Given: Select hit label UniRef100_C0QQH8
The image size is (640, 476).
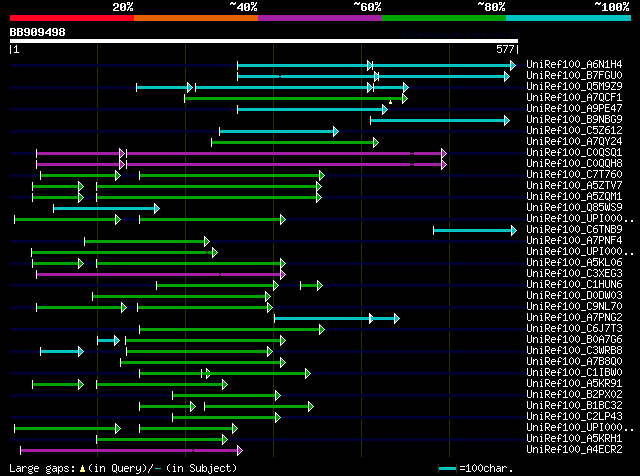Looking at the screenshot, I should coord(574,164).
